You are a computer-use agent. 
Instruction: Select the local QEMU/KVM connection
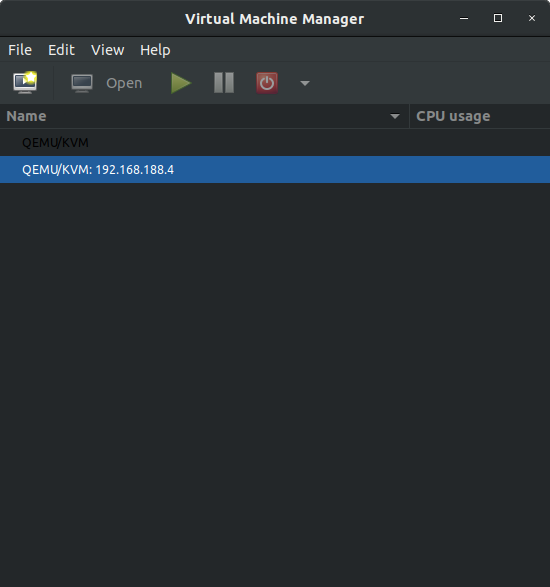(275, 143)
